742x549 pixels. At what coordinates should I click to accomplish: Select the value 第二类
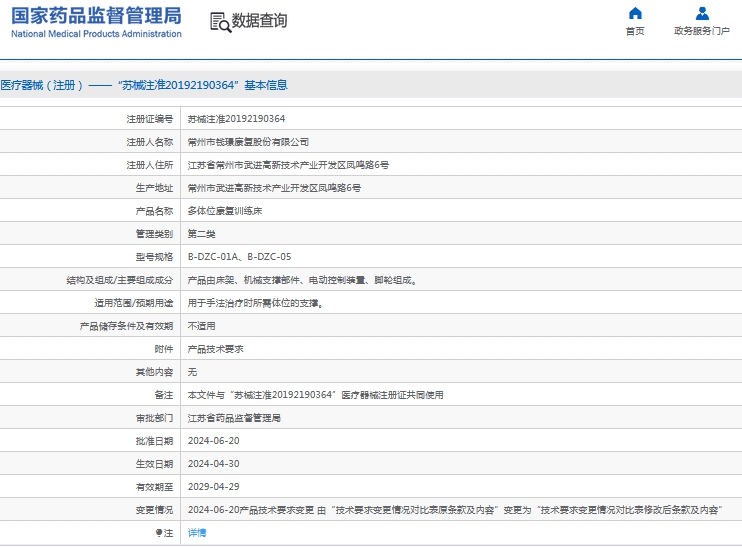tap(202, 234)
